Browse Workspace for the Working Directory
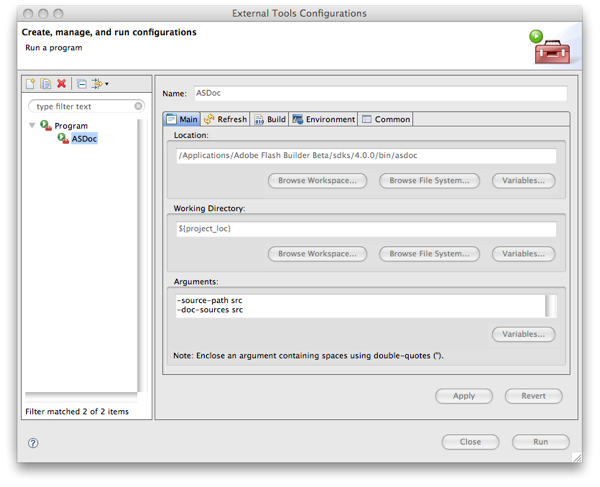 click(317, 254)
